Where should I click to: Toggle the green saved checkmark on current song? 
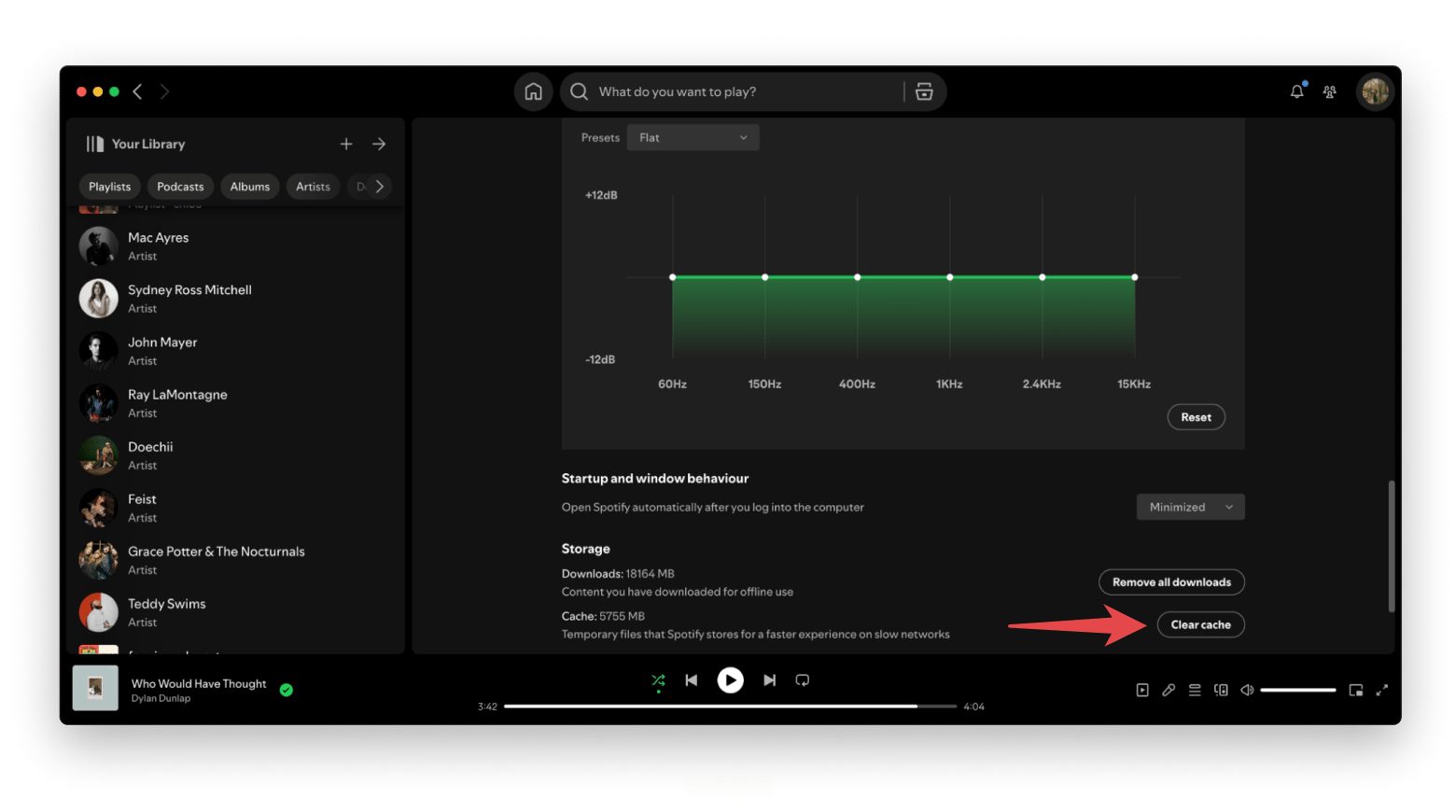(x=287, y=691)
